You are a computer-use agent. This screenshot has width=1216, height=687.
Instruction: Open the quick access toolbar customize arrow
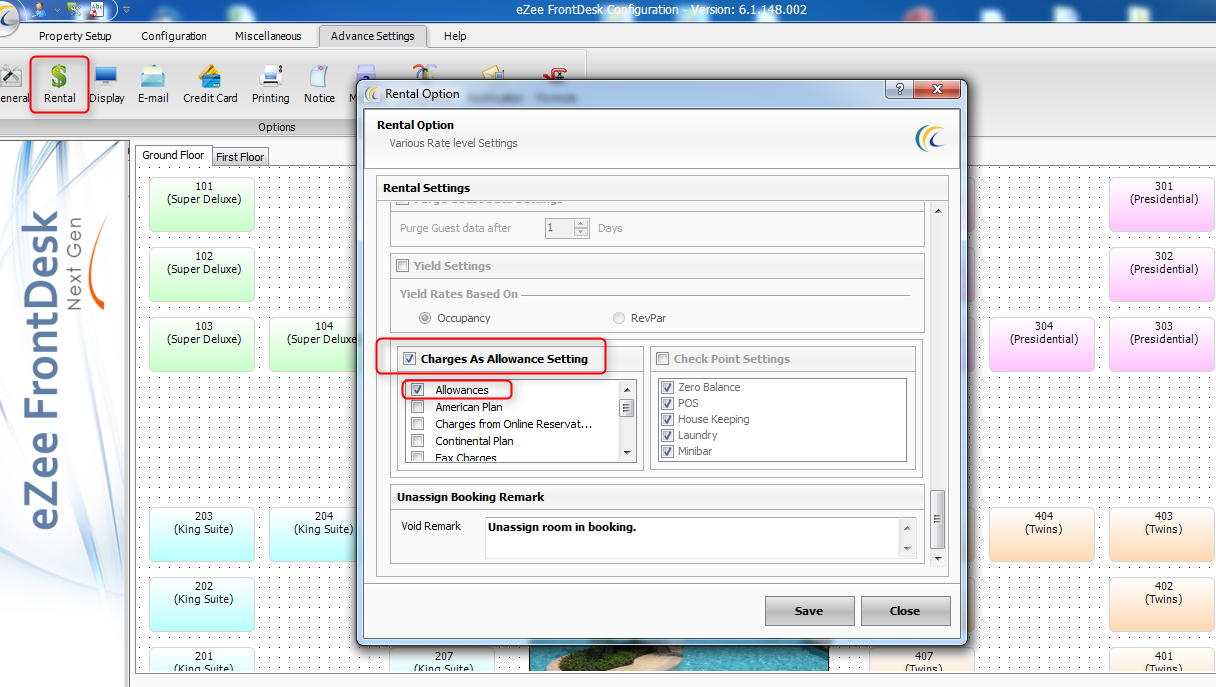click(x=126, y=10)
